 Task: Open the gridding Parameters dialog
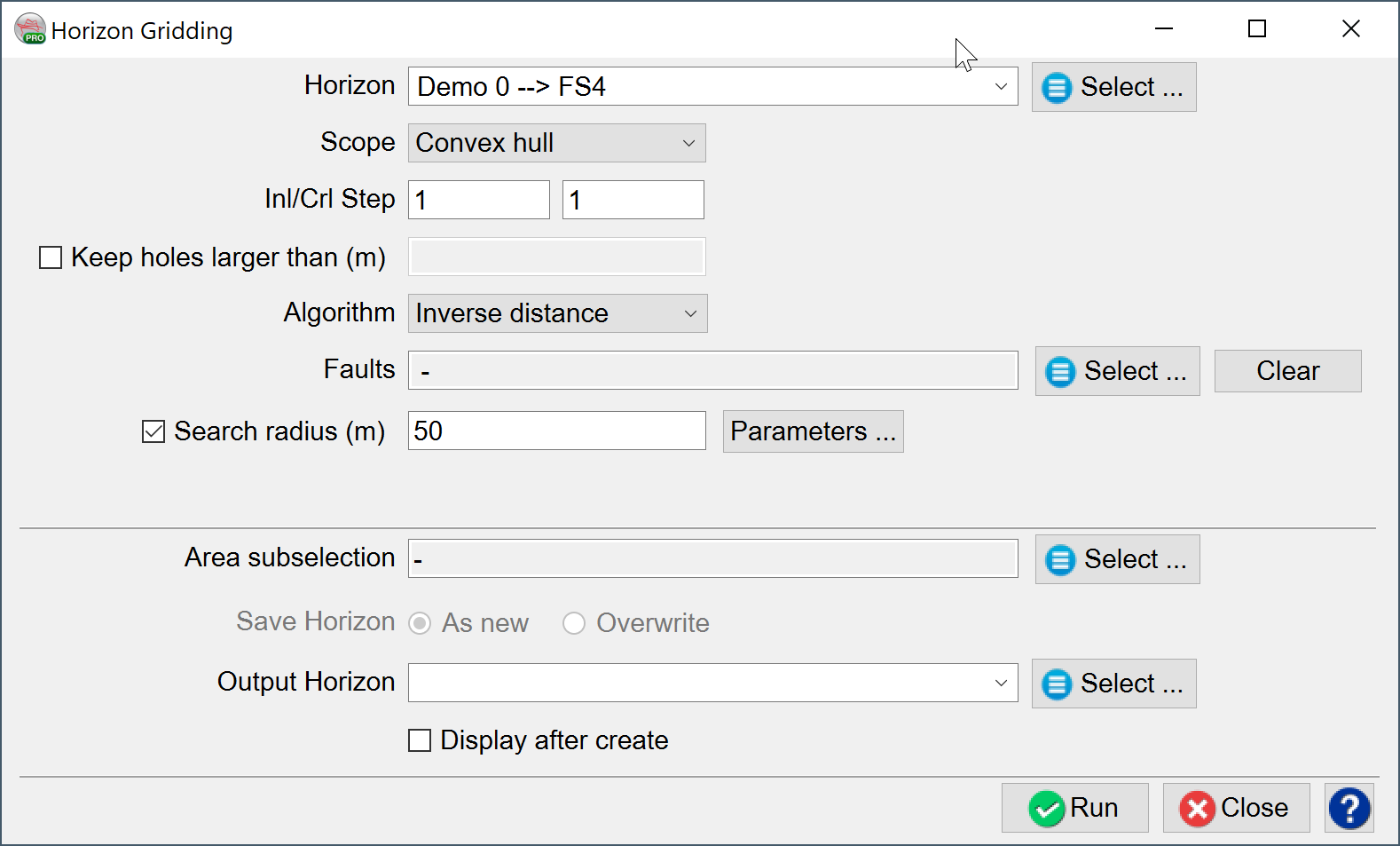813,431
